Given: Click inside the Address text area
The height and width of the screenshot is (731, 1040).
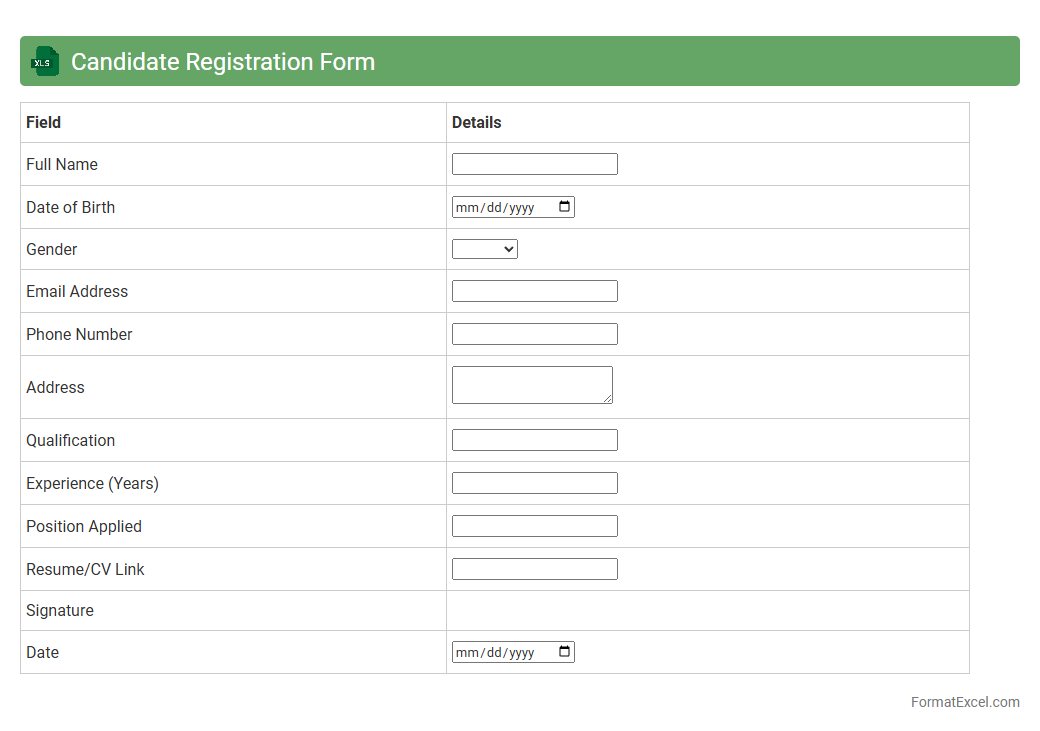Looking at the screenshot, I should pos(530,385).
